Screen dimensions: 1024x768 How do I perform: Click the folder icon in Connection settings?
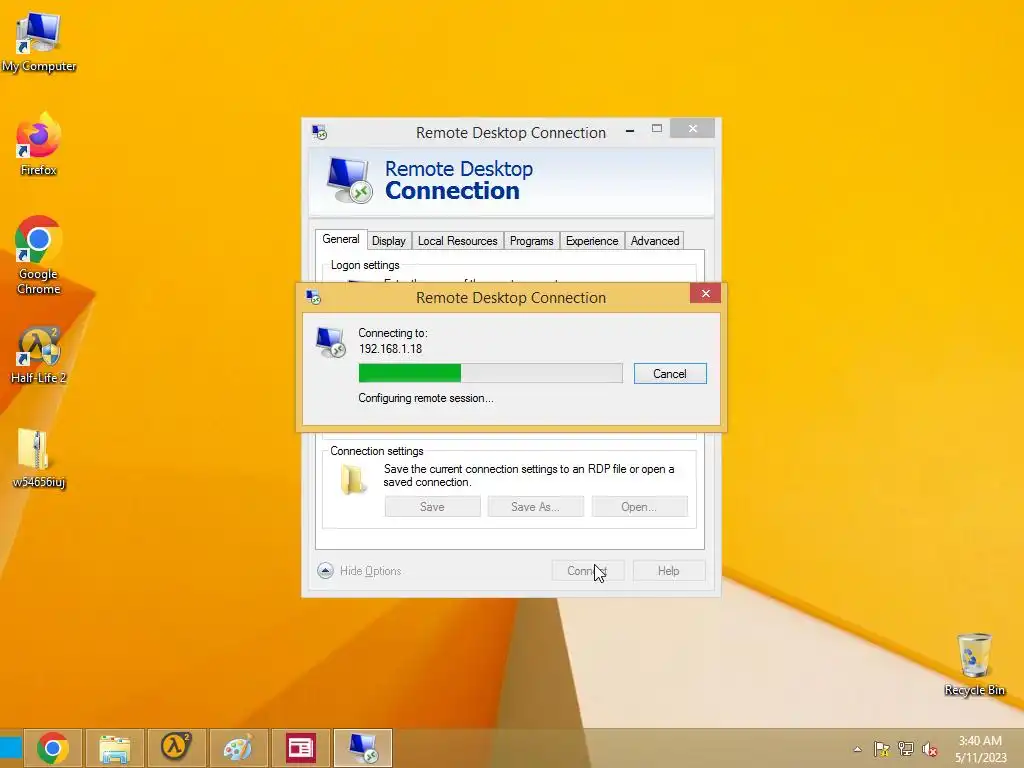tap(353, 480)
